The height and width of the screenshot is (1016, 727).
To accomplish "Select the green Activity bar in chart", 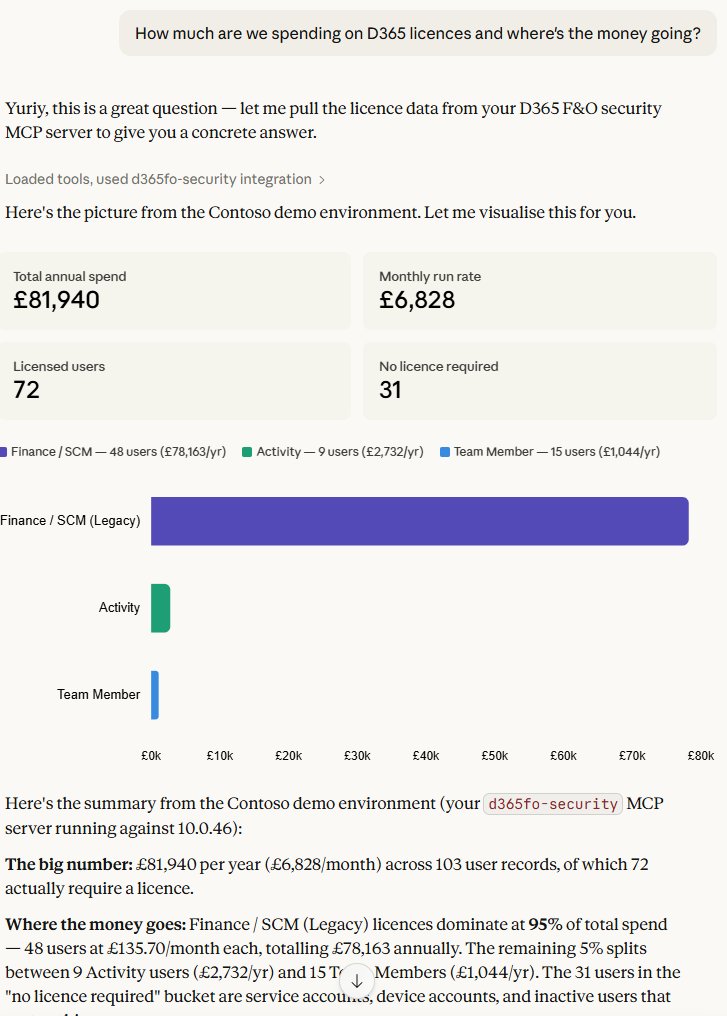I will point(161,608).
